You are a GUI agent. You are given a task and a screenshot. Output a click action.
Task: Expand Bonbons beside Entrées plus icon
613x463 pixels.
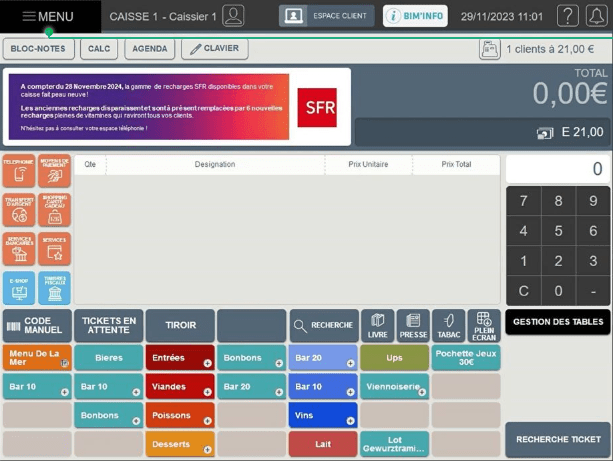279,364
